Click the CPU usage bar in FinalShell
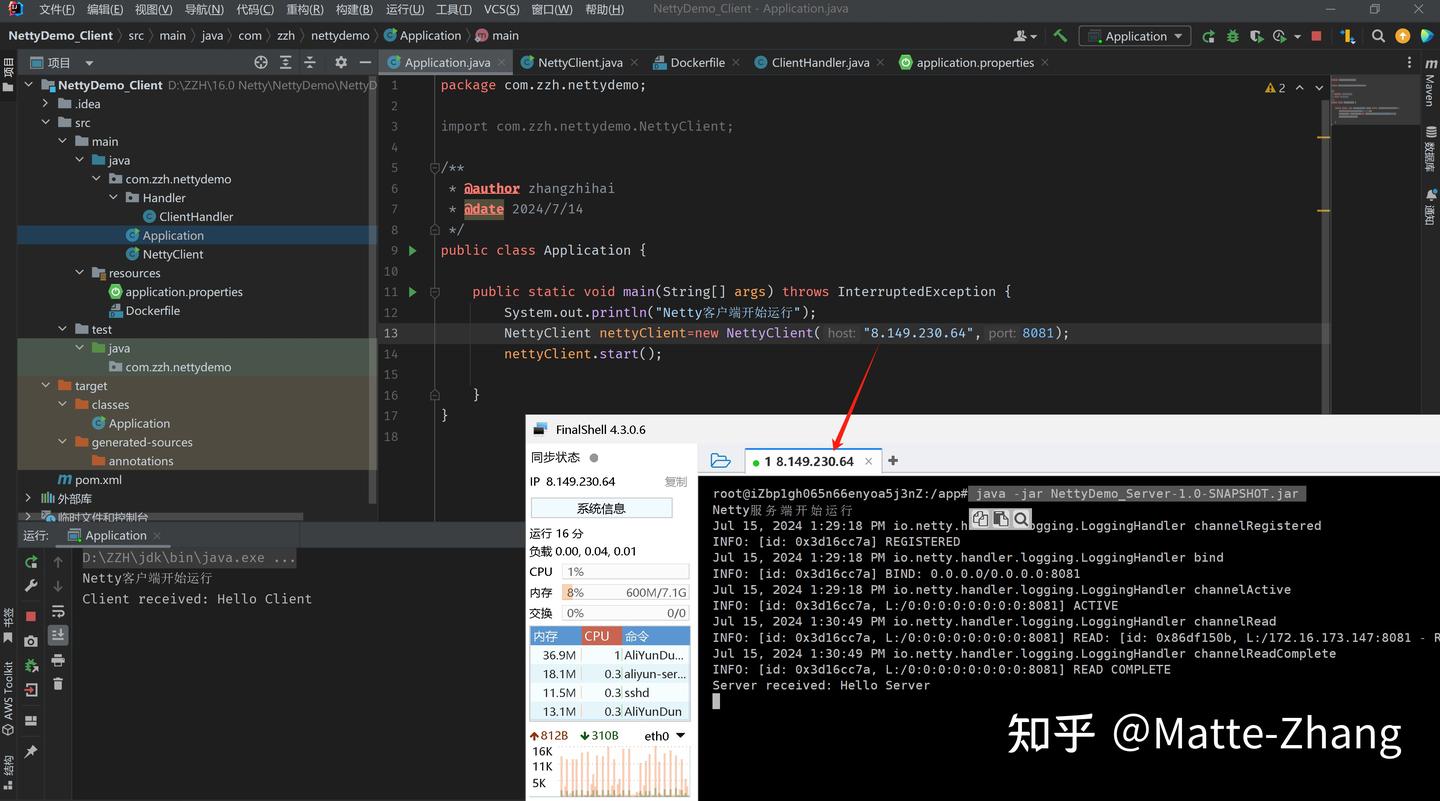This screenshot has height=801, width=1440. click(625, 572)
